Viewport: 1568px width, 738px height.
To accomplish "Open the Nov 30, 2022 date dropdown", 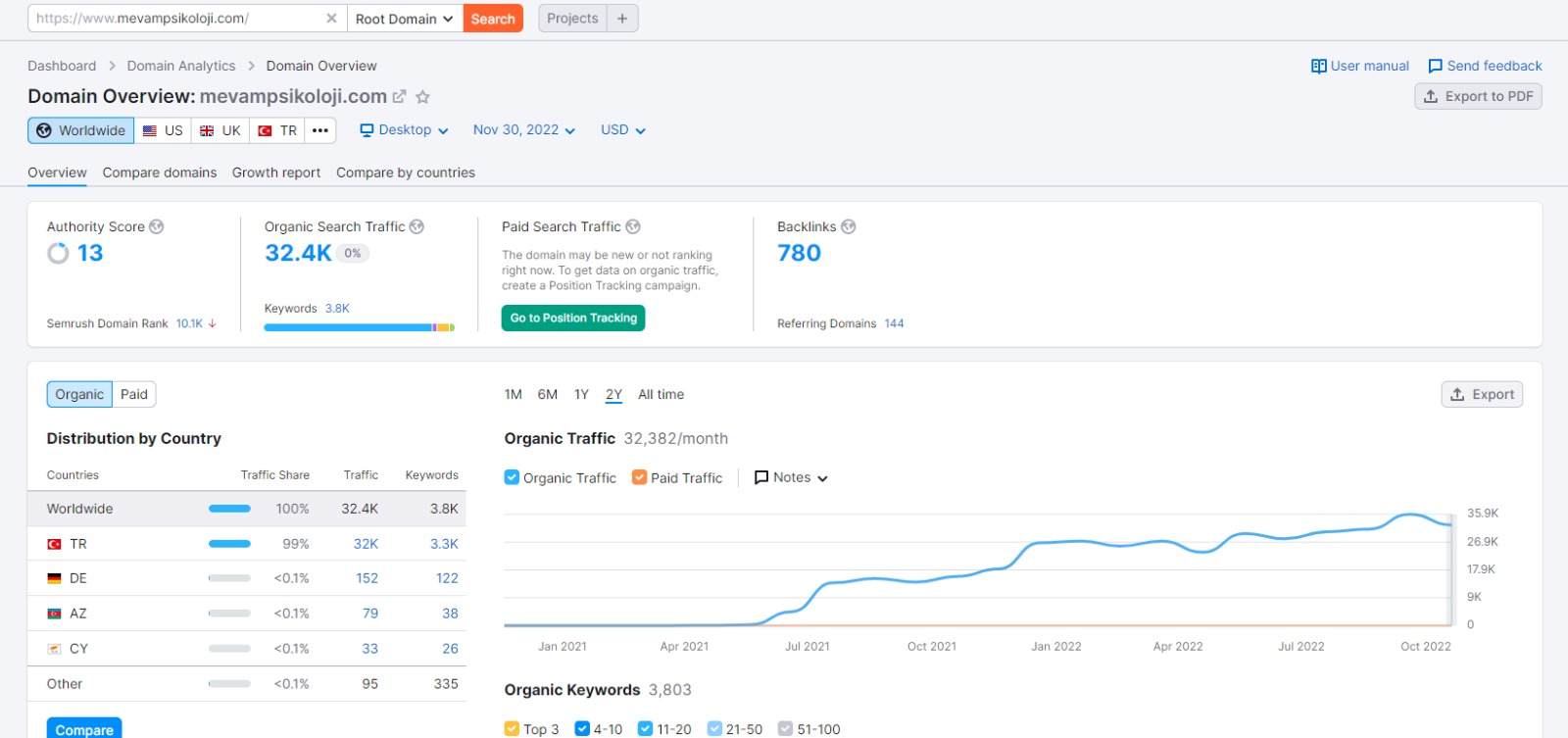I will [x=524, y=130].
